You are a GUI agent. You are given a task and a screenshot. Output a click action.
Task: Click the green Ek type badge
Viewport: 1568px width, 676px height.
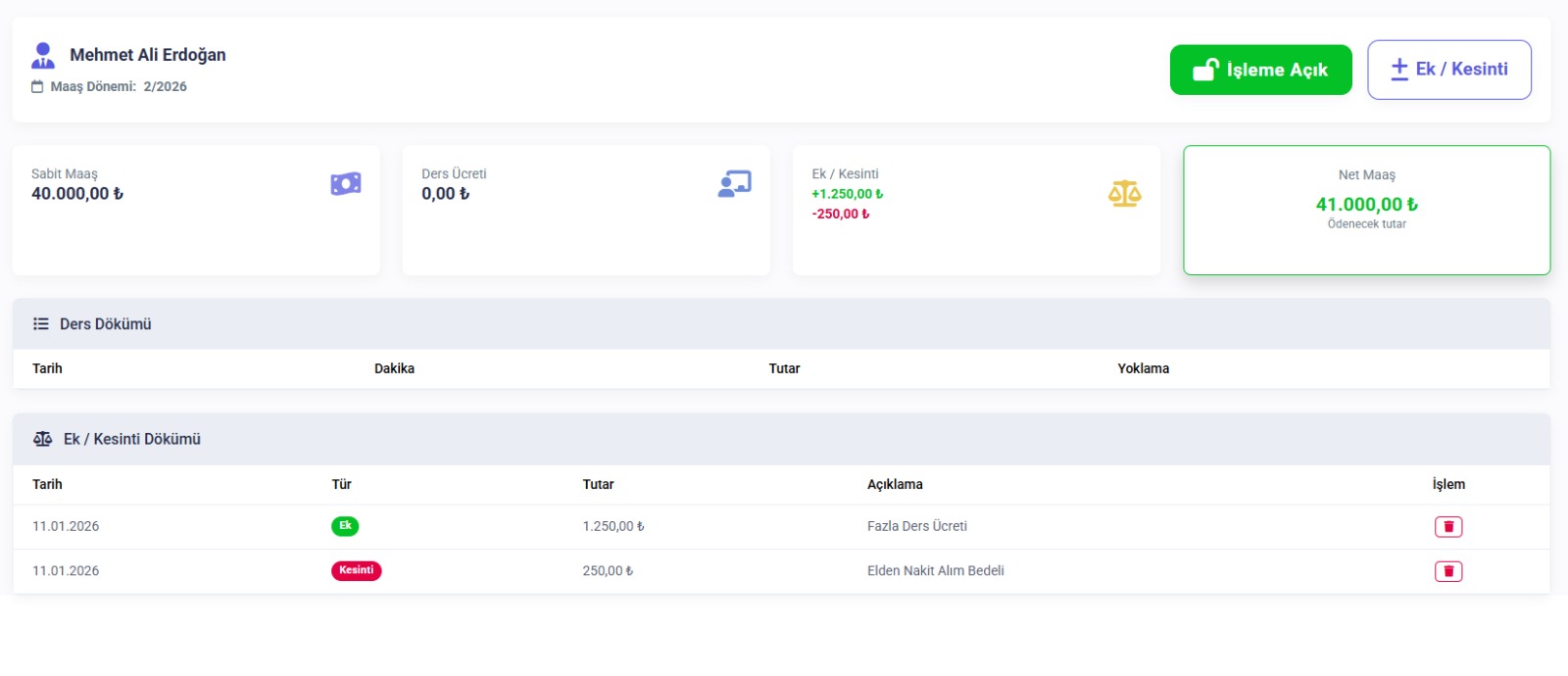click(x=345, y=526)
